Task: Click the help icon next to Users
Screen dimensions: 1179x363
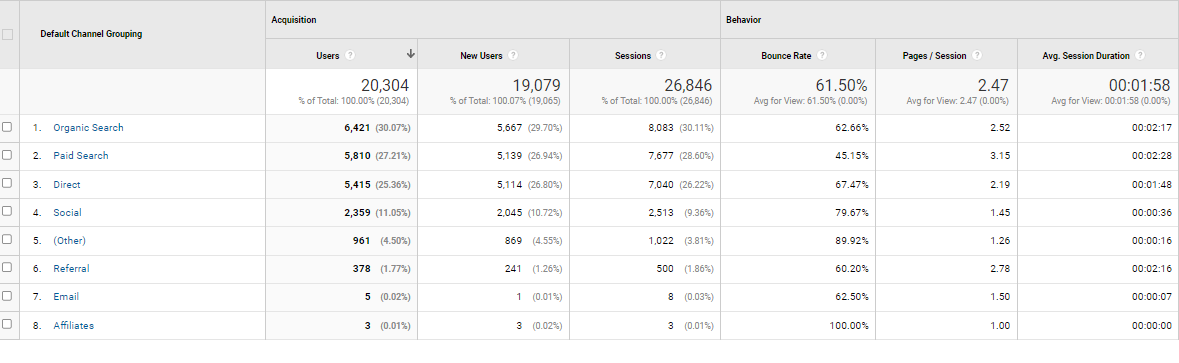Action: (x=350, y=56)
